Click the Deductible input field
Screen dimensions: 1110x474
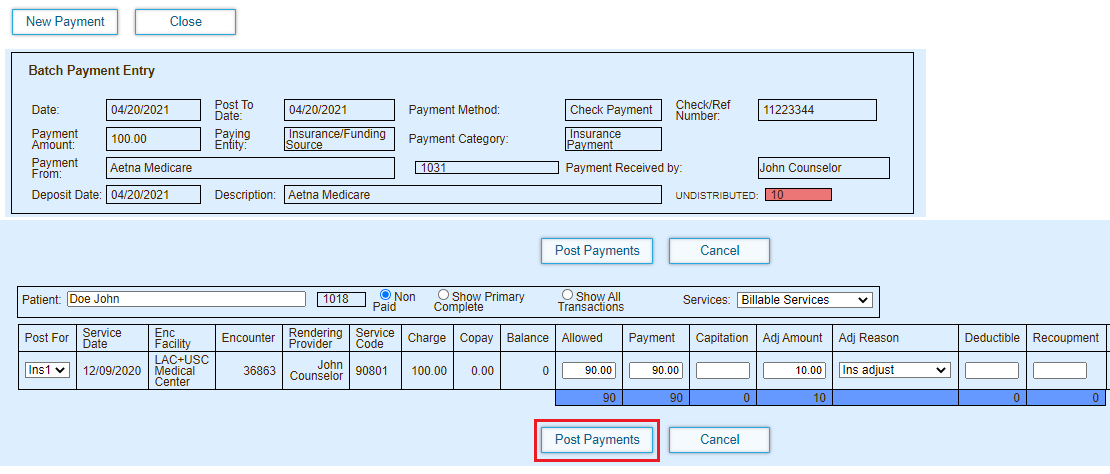click(991, 370)
